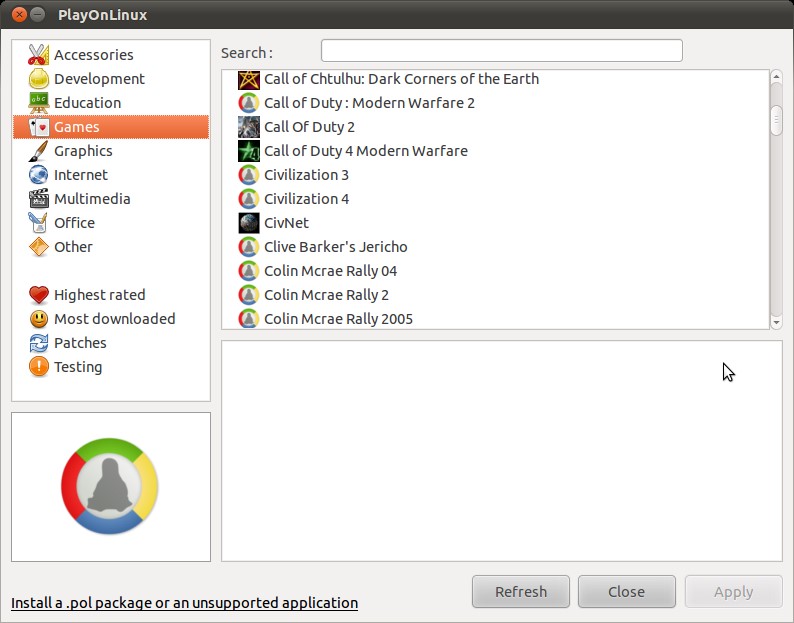Viewport: 794px width, 623px height.
Task: Click the CivNet globe icon
Action: 249,223
